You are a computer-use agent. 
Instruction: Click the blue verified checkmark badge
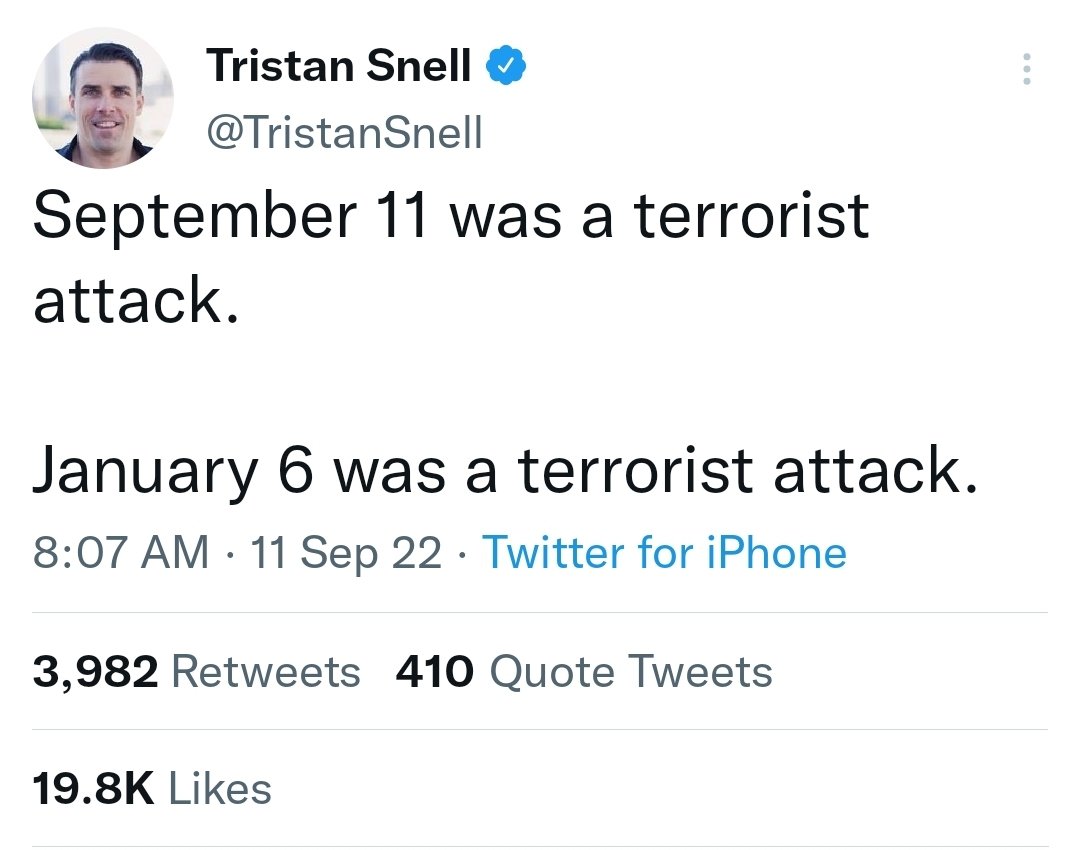click(x=506, y=65)
